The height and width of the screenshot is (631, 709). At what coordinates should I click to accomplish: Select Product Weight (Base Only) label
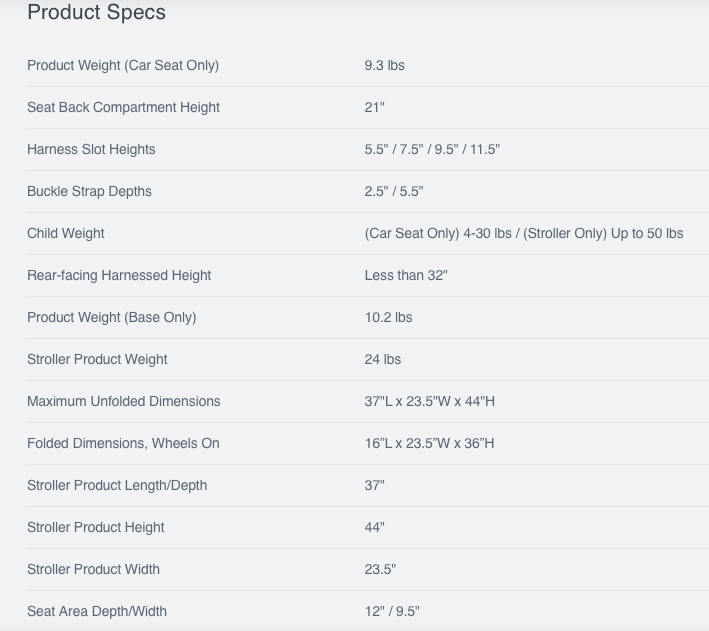(x=112, y=318)
